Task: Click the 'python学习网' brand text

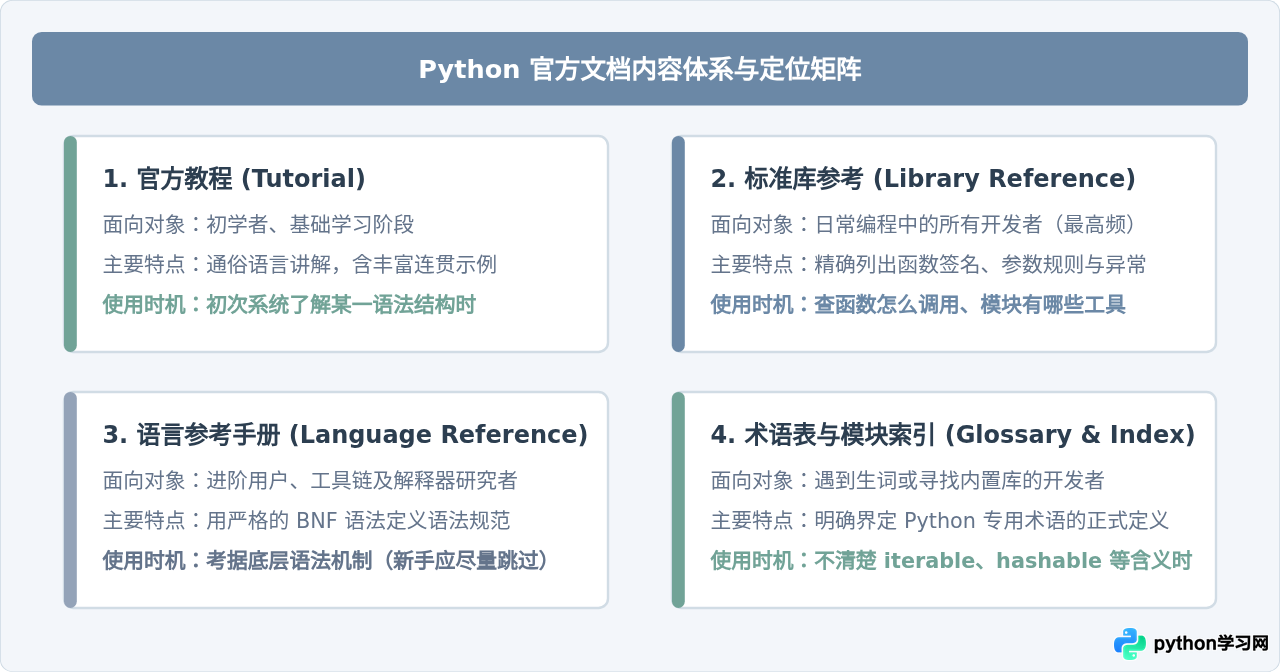Action: point(1211,644)
